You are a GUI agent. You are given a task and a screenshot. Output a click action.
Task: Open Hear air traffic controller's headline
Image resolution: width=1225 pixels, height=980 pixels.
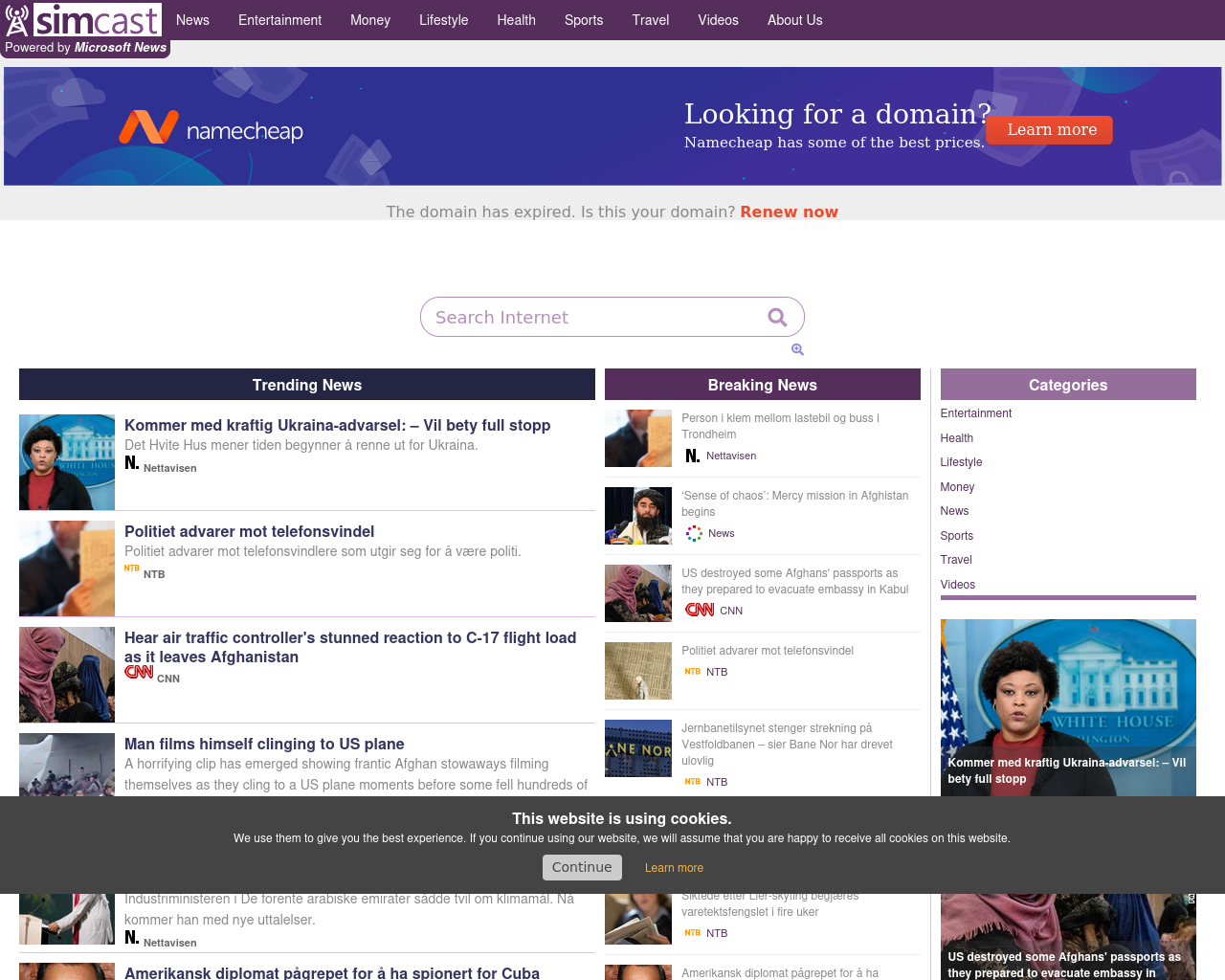[x=350, y=647]
